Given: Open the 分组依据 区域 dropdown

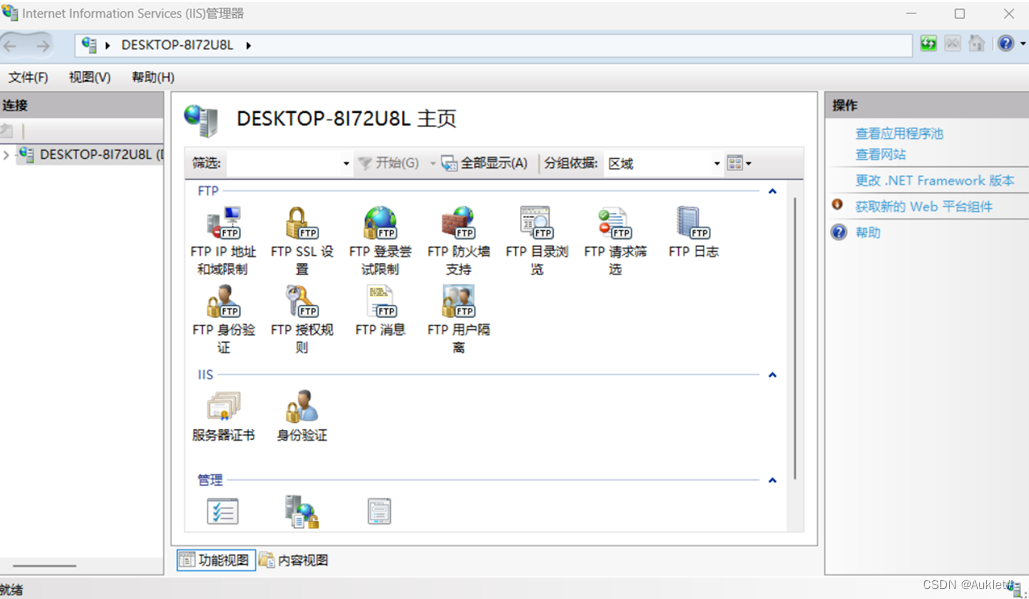Looking at the screenshot, I should coord(717,163).
